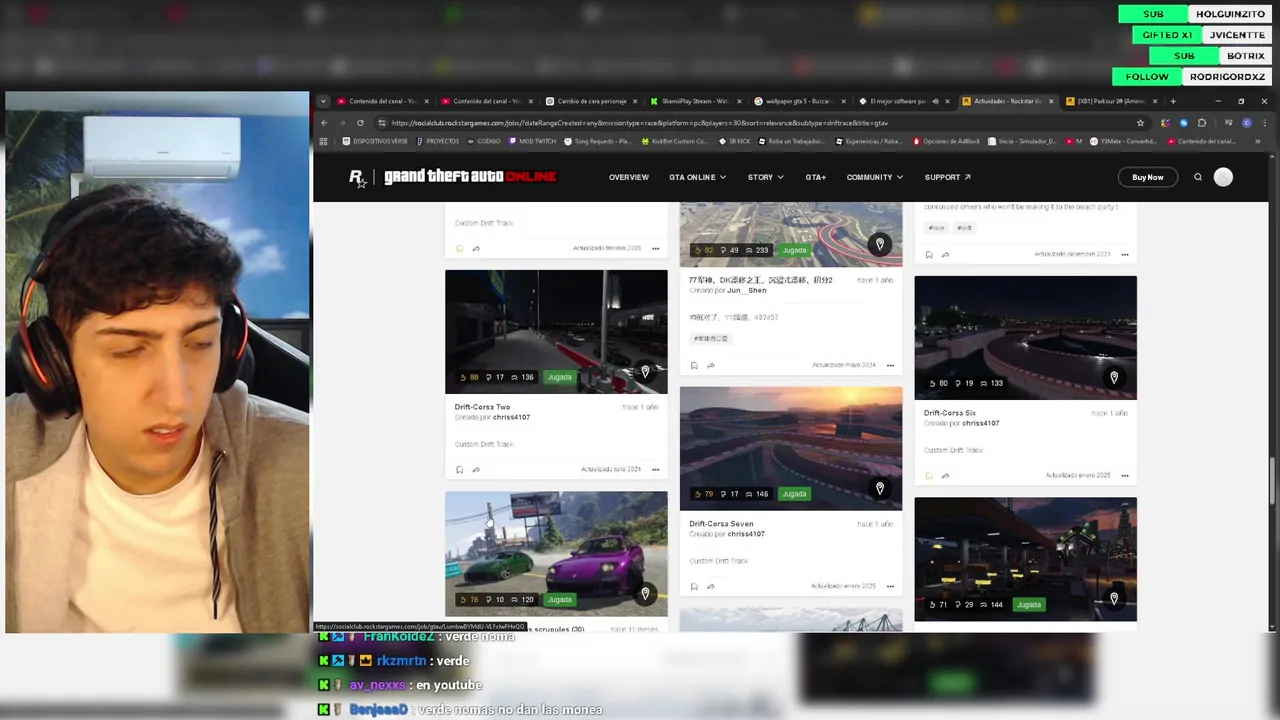The height and width of the screenshot is (720, 1280).
Task: Open the Drift-Corsa Two title link
Action: tap(482, 407)
